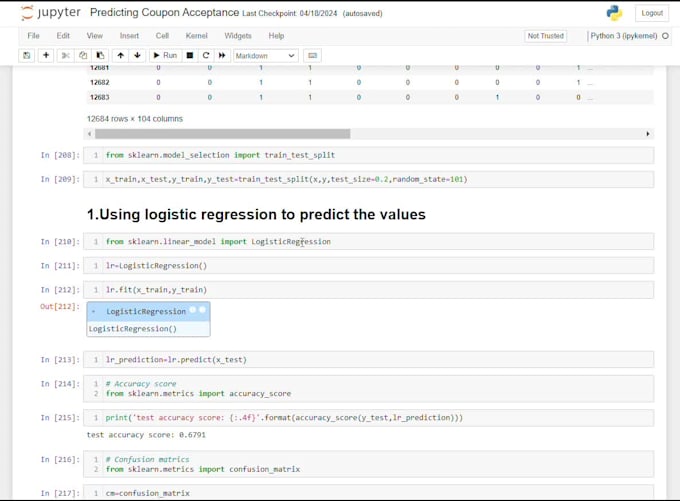The width and height of the screenshot is (680, 501).
Task: Click the Logout button
Action: tap(652, 13)
